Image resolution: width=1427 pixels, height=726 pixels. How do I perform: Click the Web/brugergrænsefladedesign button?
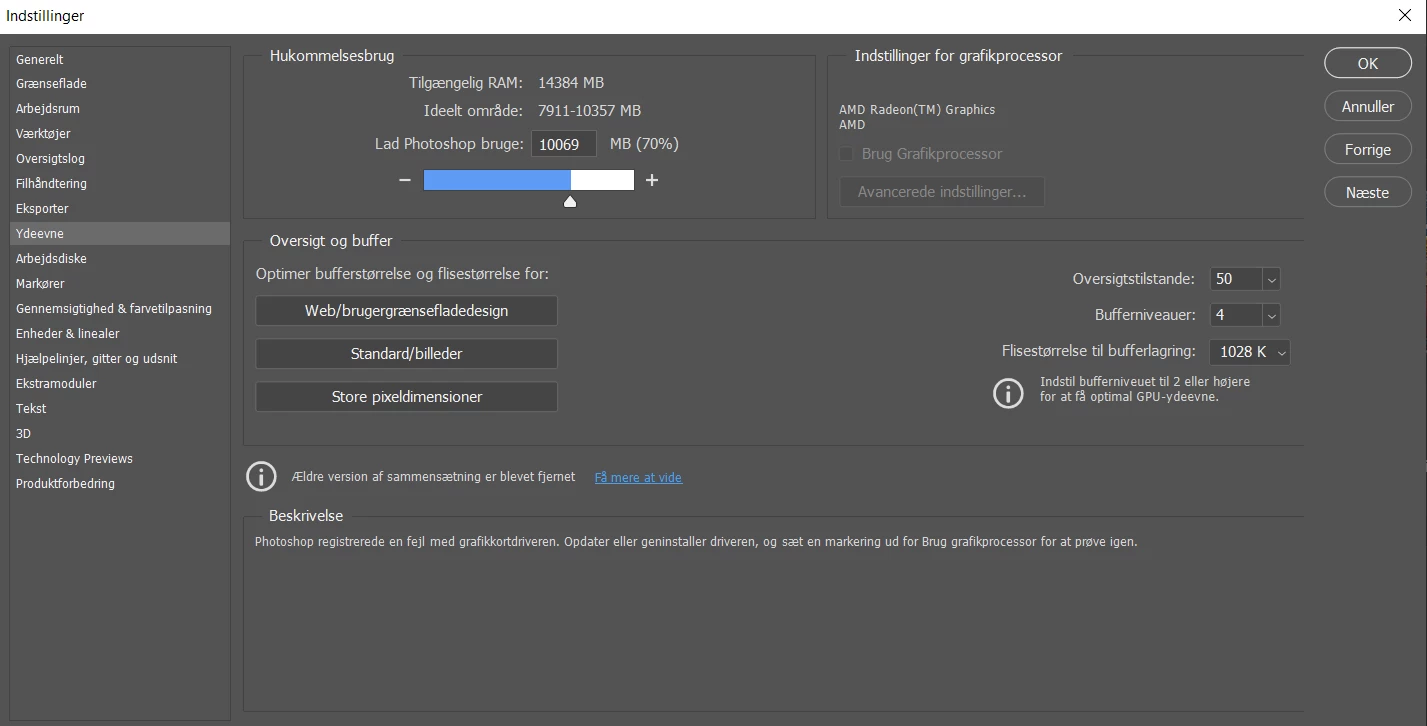[x=406, y=311]
